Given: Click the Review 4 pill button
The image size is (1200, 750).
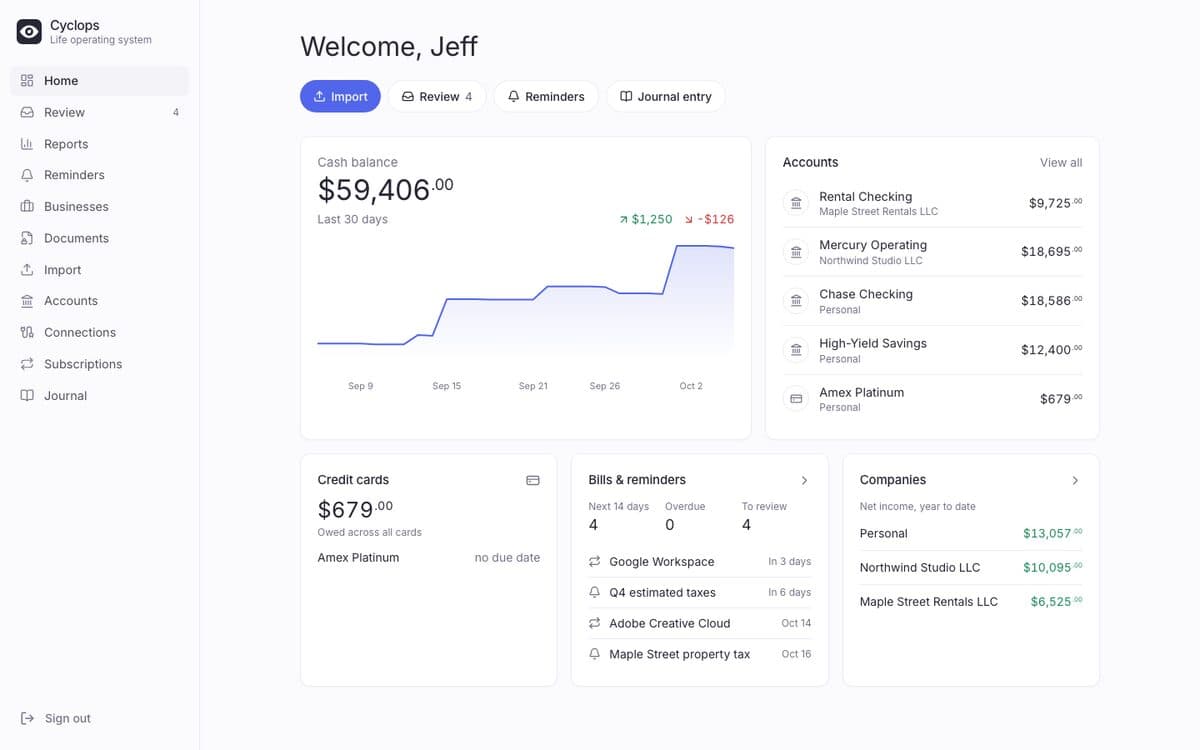Looking at the screenshot, I should point(437,96).
